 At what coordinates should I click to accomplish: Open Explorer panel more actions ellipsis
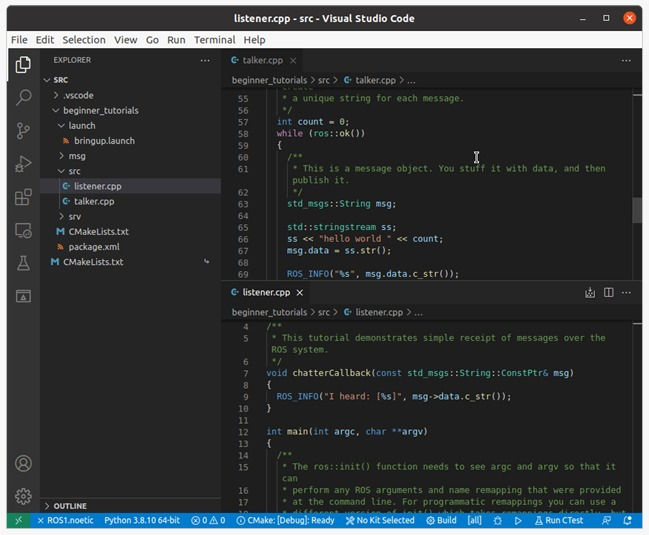click(x=205, y=60)
